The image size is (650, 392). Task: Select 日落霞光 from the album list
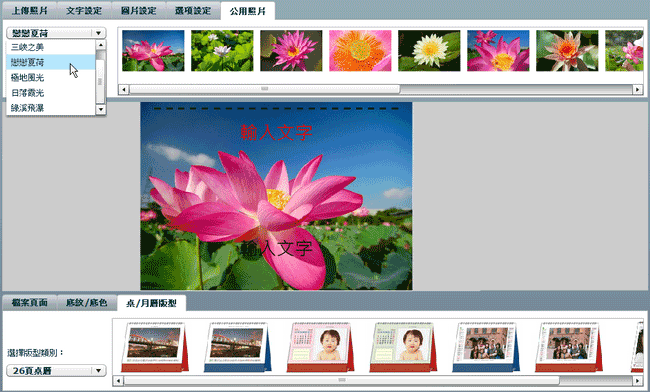[x=51, y=93]
